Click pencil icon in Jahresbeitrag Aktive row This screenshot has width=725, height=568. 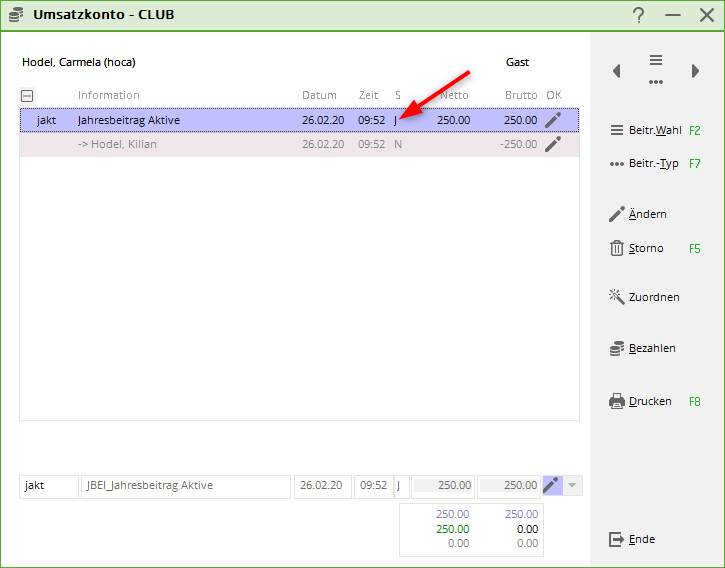pos(553,120)
